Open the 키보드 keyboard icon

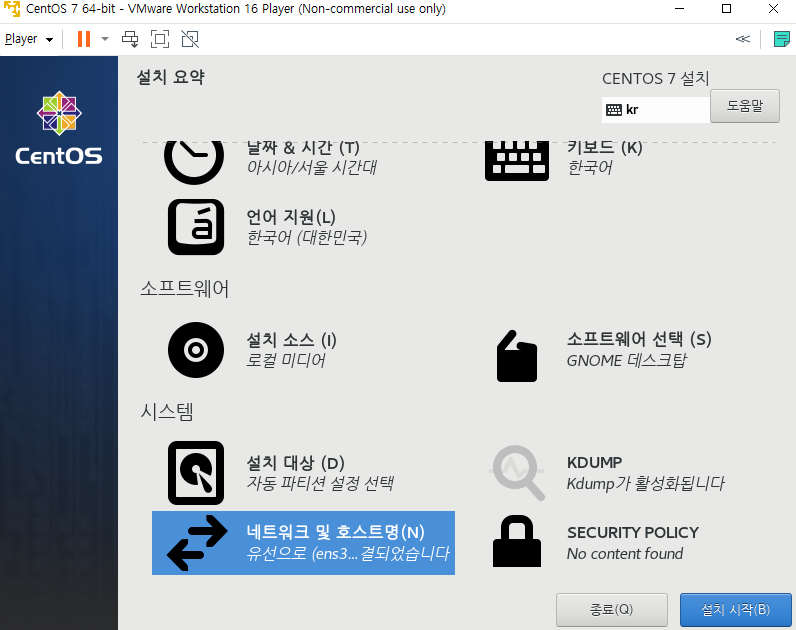point(517,160)
